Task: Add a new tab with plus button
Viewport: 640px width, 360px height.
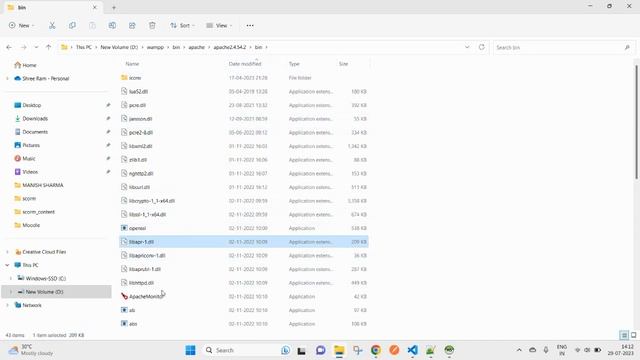Action: coord(114,7)
